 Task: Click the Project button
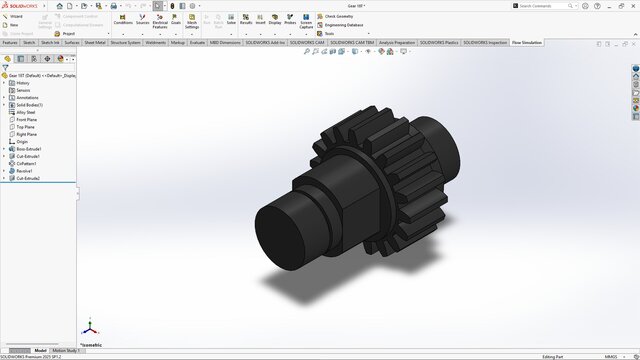(65, 33)
